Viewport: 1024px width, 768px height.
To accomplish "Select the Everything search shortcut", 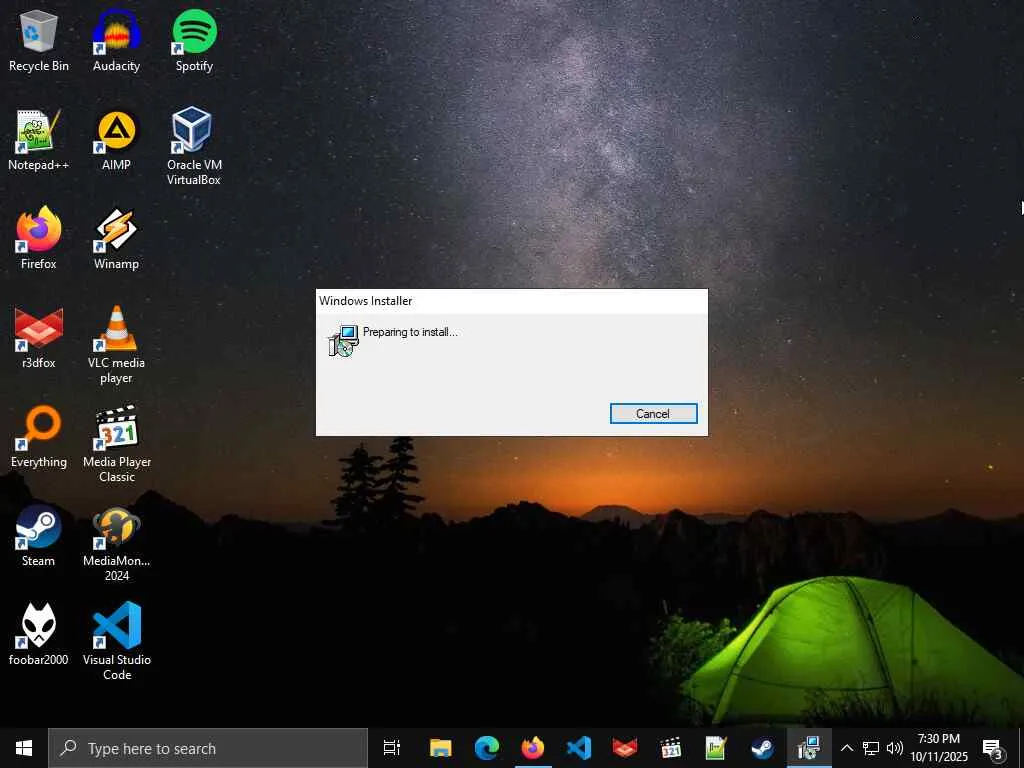I will pos(39,437).
